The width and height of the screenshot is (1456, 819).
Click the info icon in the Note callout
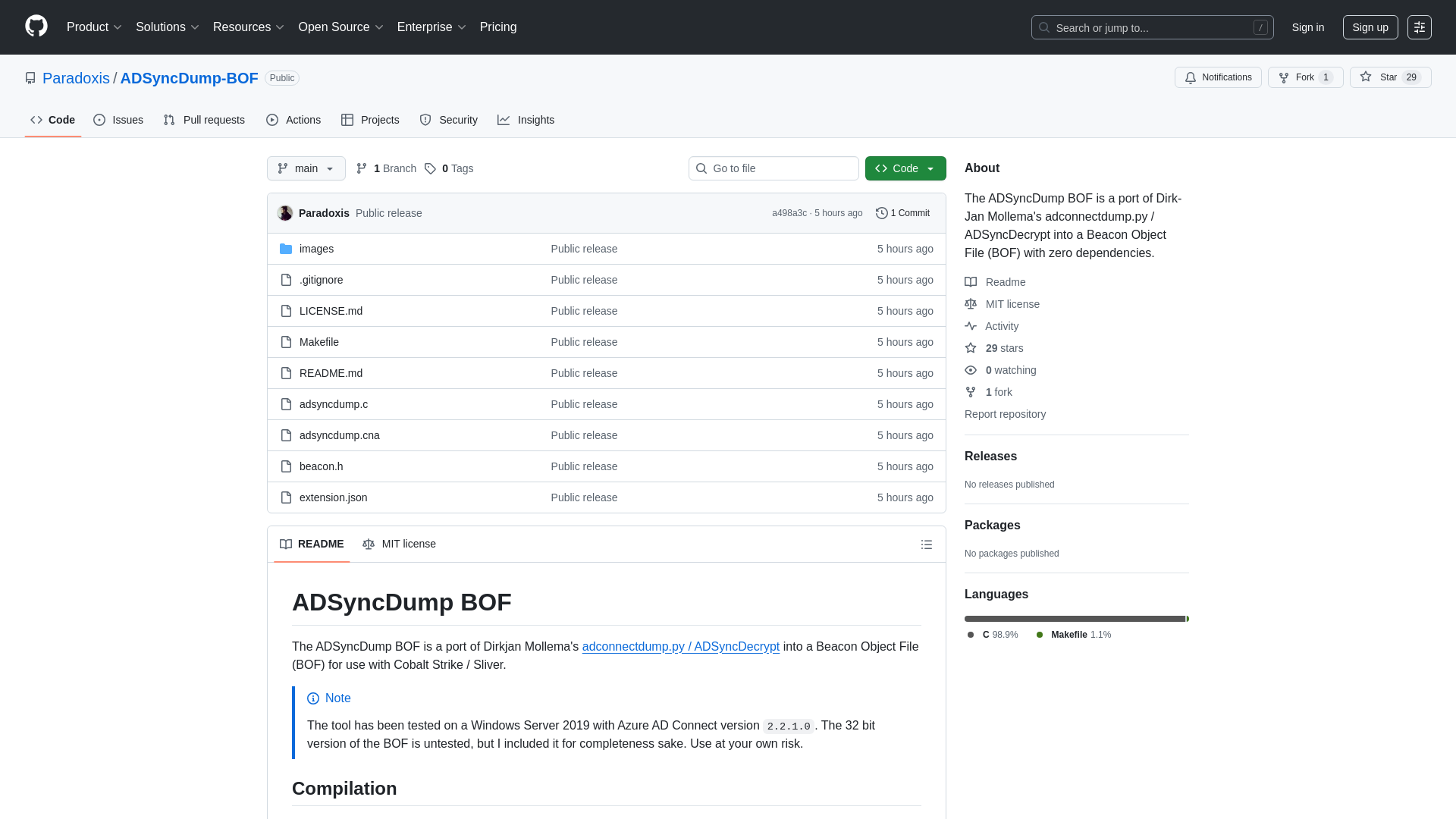(x=313, y=698)
